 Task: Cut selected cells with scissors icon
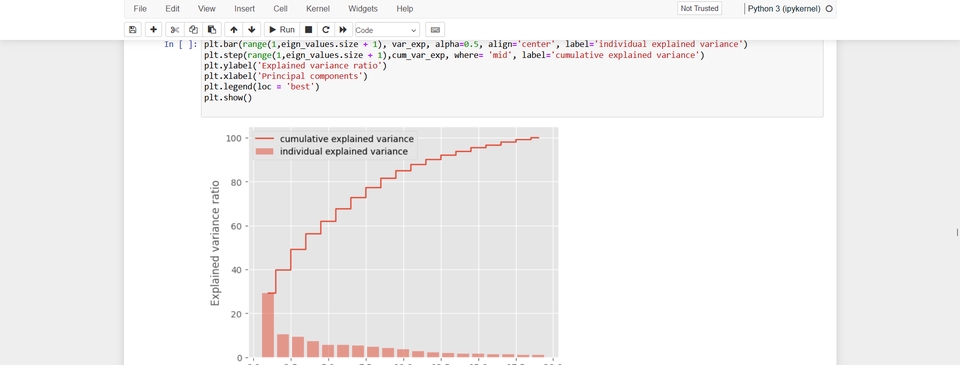(x=174, y=29)
